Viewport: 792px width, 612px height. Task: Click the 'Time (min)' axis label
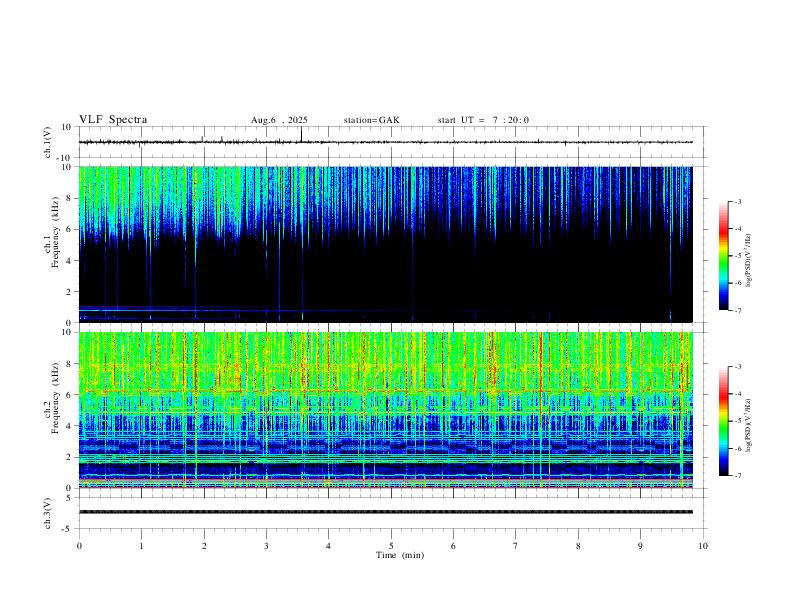[400, 555]
